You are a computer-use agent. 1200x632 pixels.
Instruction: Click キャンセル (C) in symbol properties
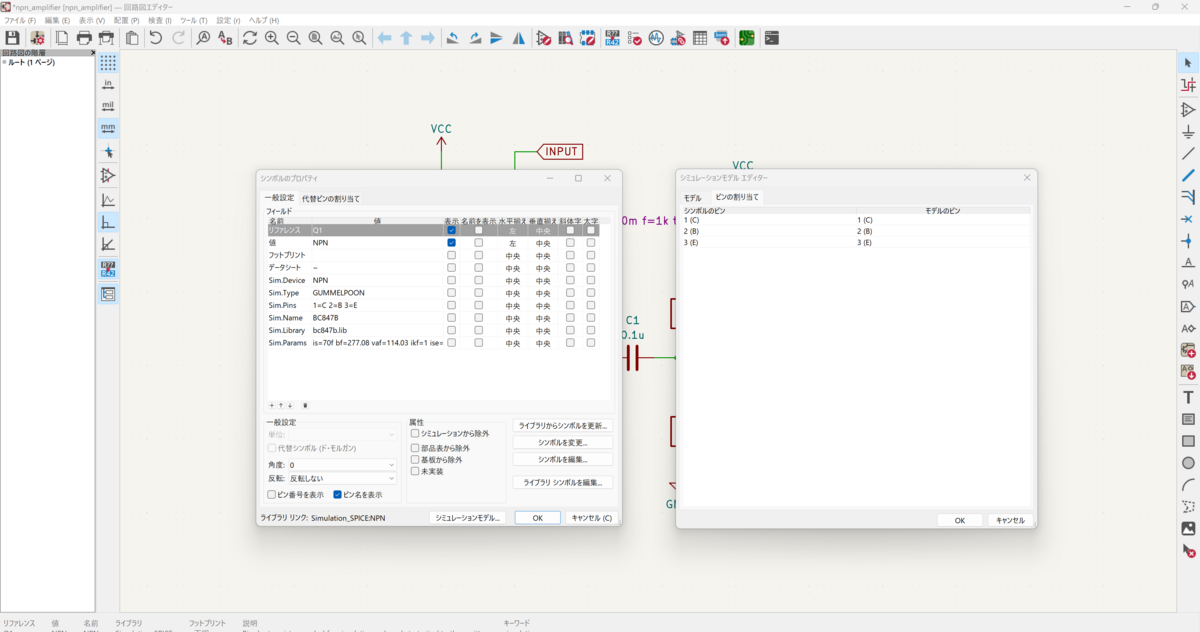pyautogui.click(x=590, y=518)
